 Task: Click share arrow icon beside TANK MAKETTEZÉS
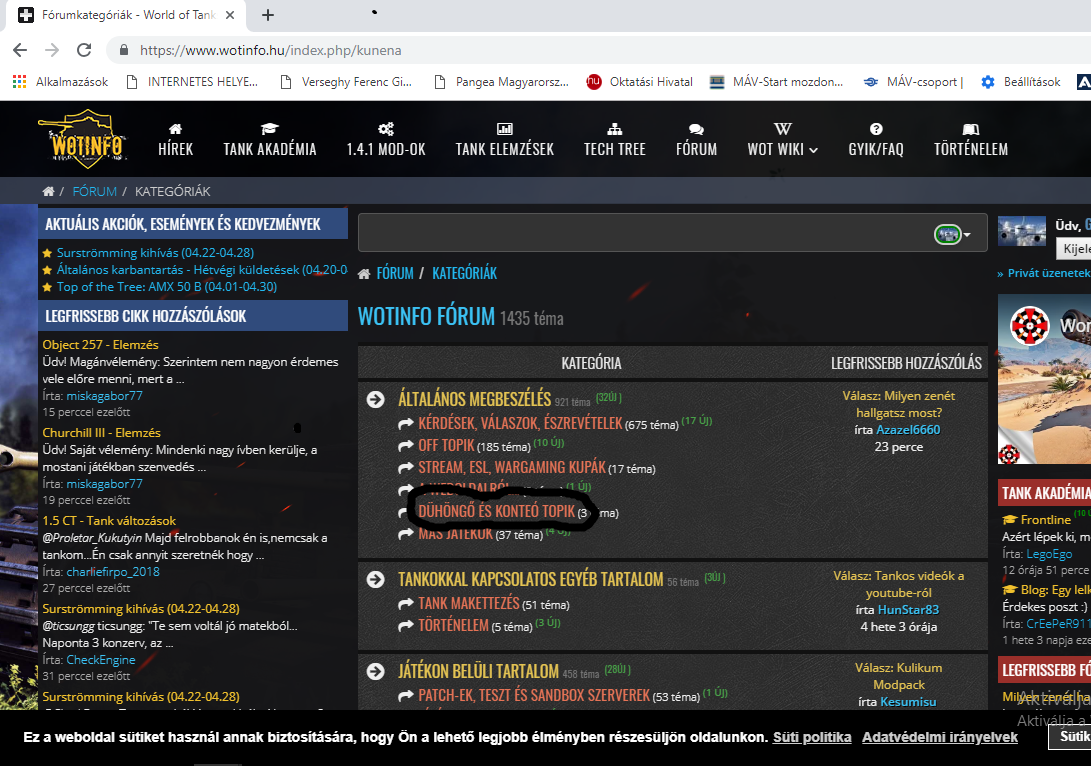(406, 604)
